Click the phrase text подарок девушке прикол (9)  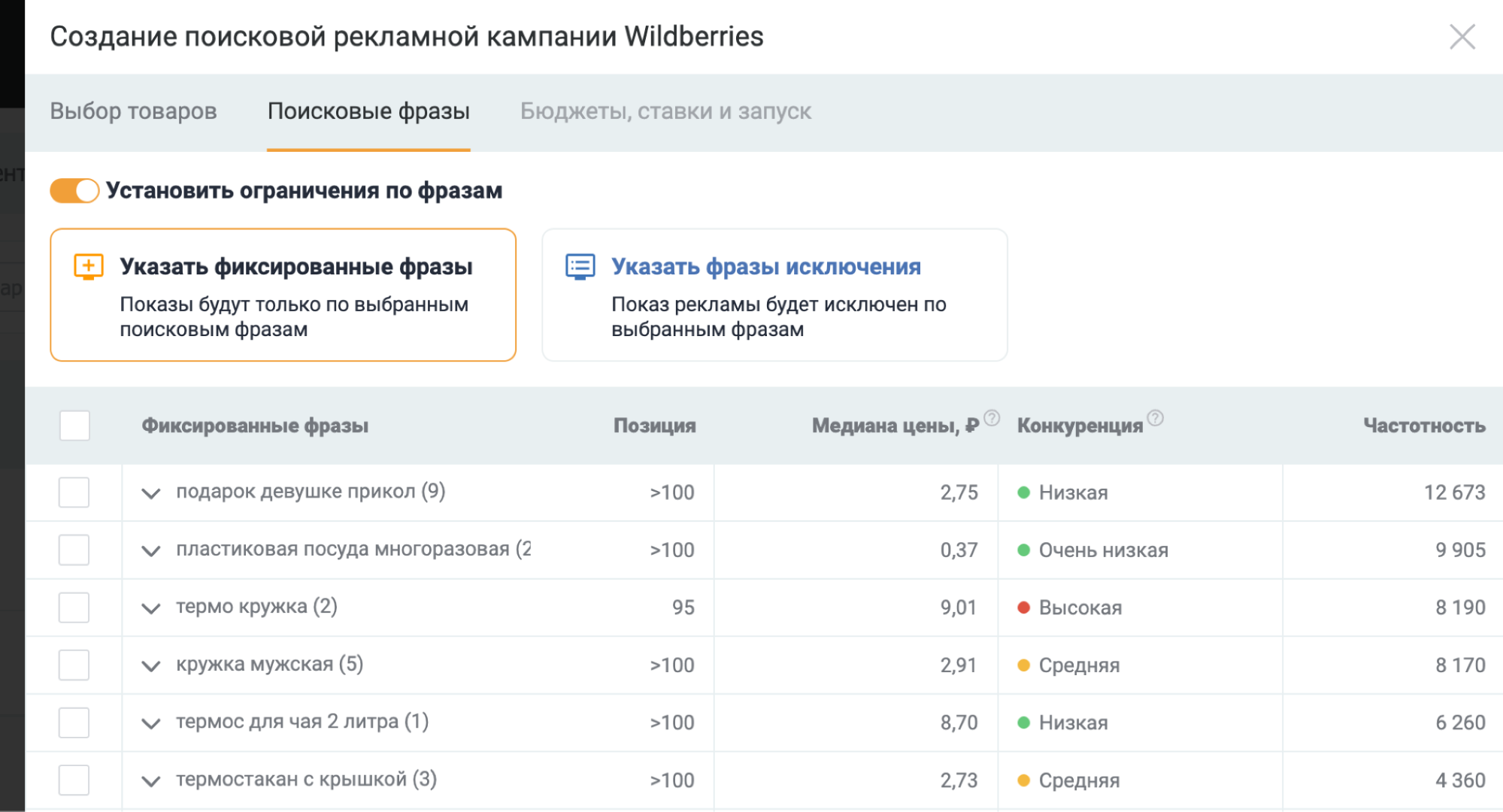click(x=311, y=492)
